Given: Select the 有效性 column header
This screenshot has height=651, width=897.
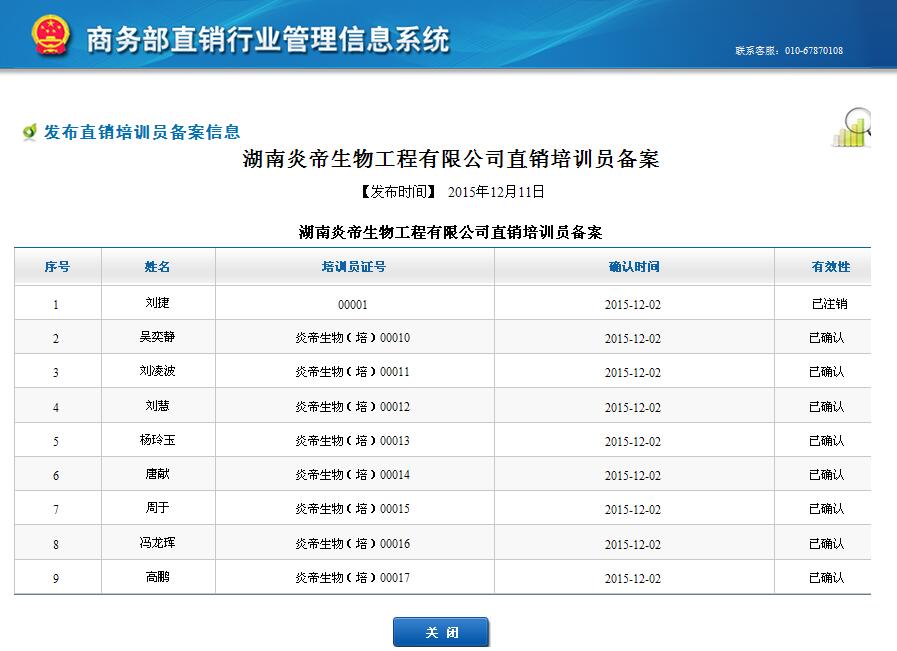Looking at the screenshot, I should click(830, 267).
